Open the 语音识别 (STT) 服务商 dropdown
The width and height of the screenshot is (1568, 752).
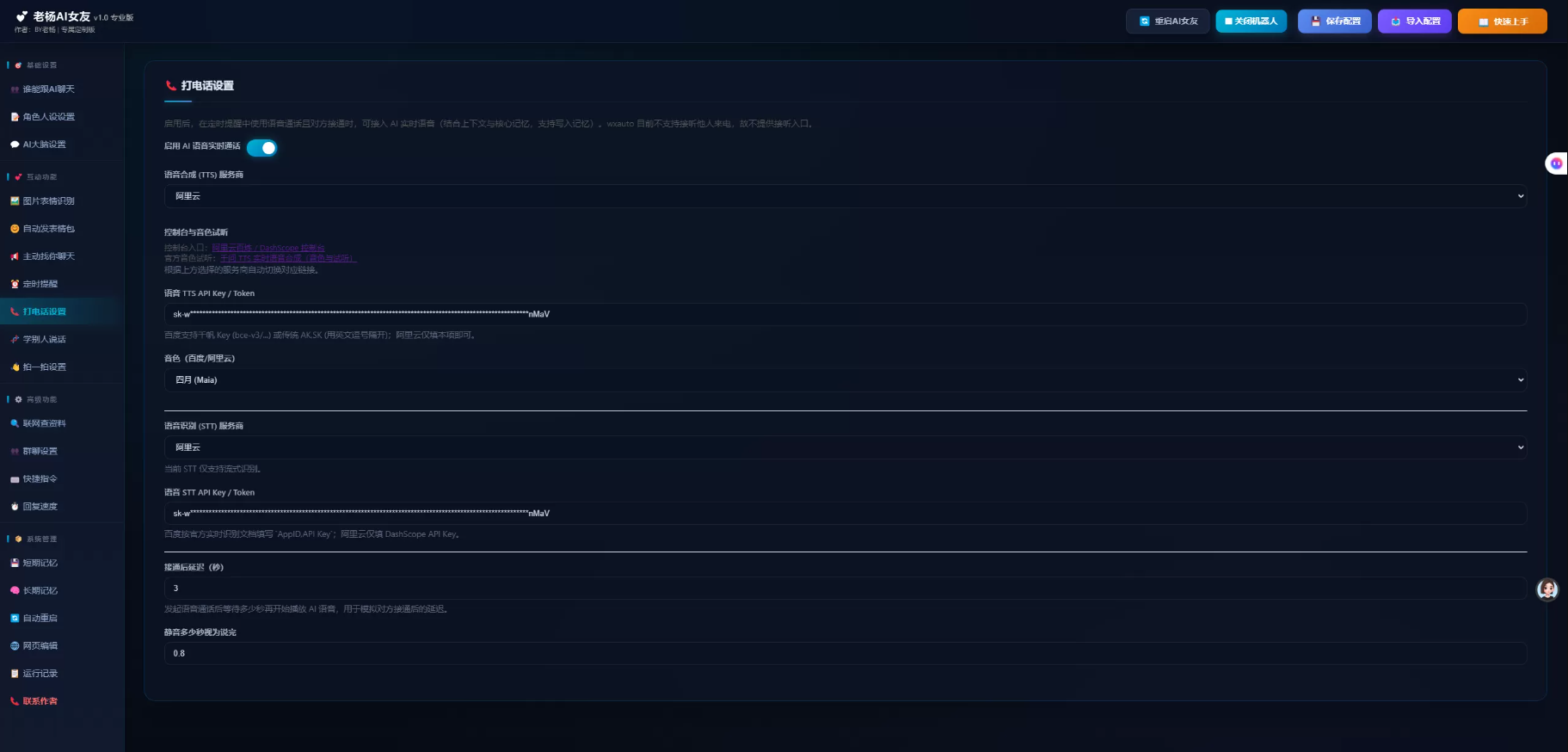pos(845,447)
